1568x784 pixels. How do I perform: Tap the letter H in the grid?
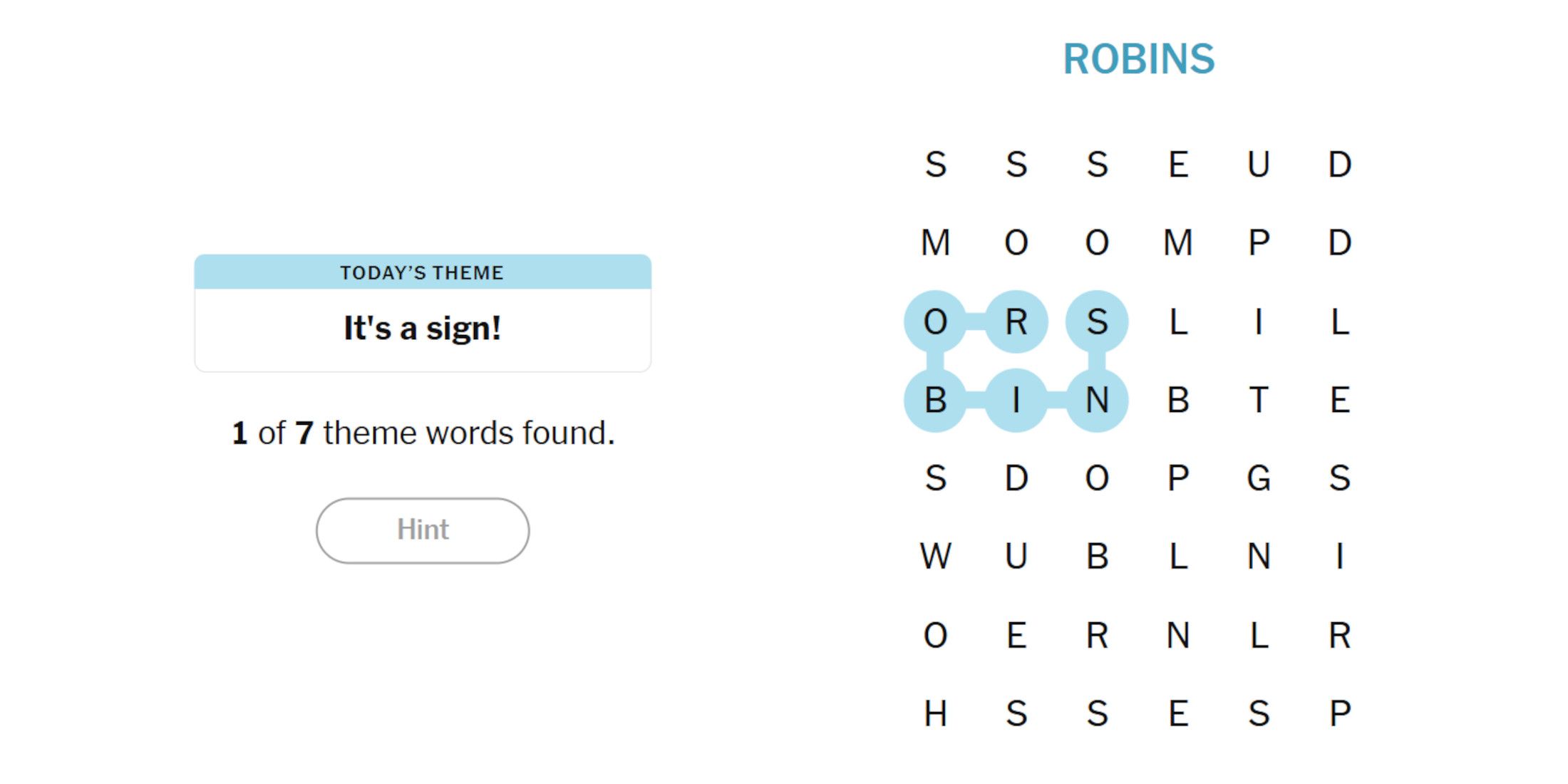coord(935,713)
